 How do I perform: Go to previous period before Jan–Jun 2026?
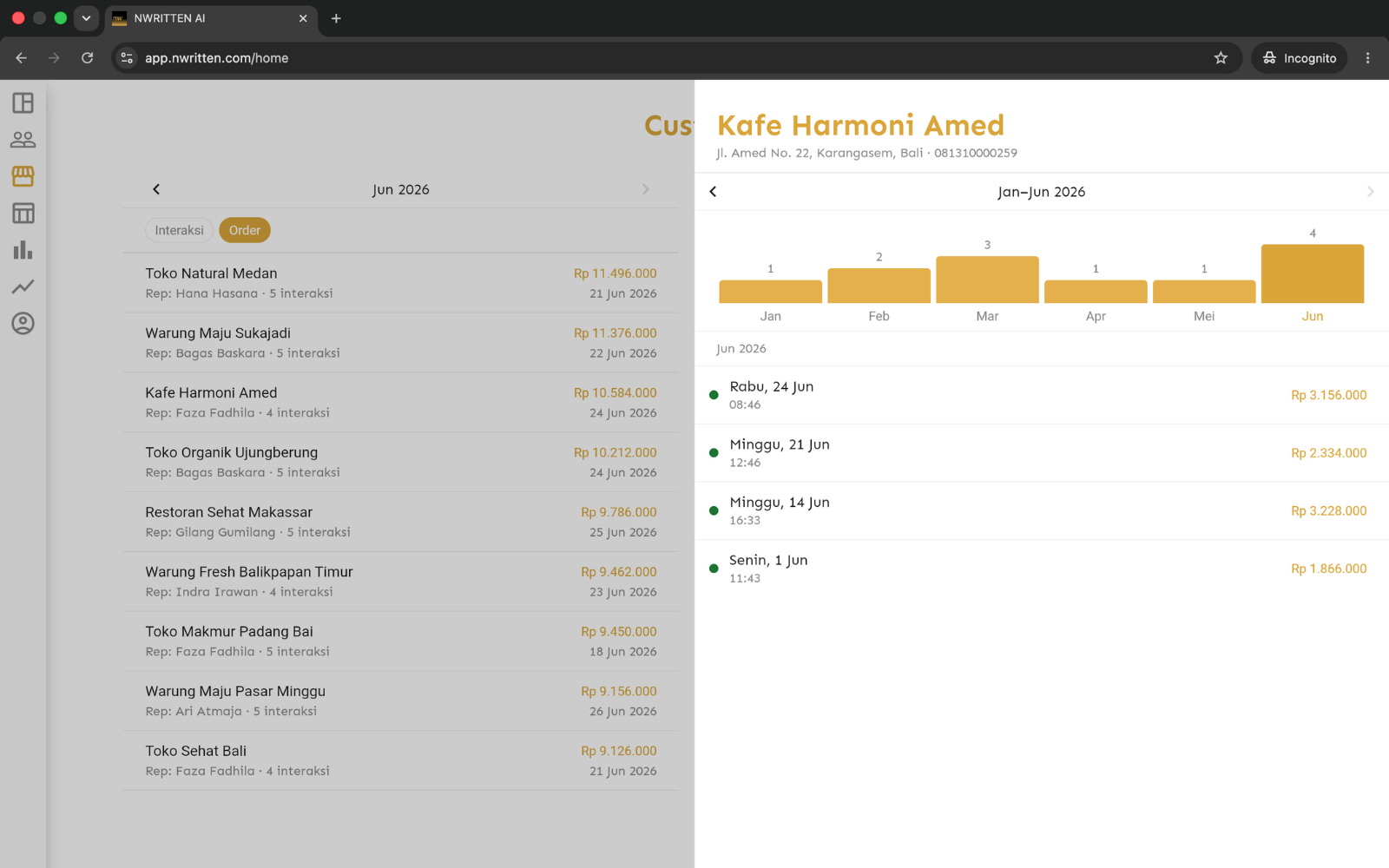point(713,192)
